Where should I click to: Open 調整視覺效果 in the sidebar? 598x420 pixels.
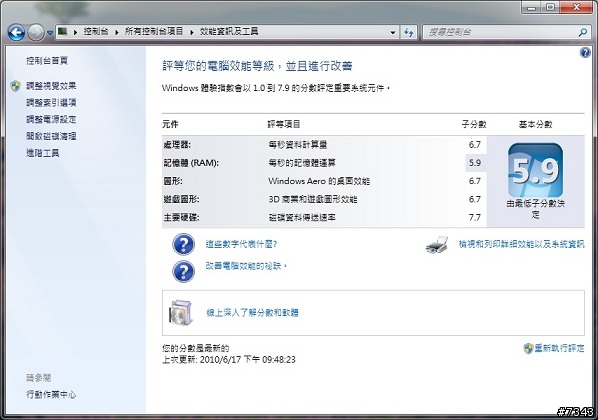tap(51, 86)
